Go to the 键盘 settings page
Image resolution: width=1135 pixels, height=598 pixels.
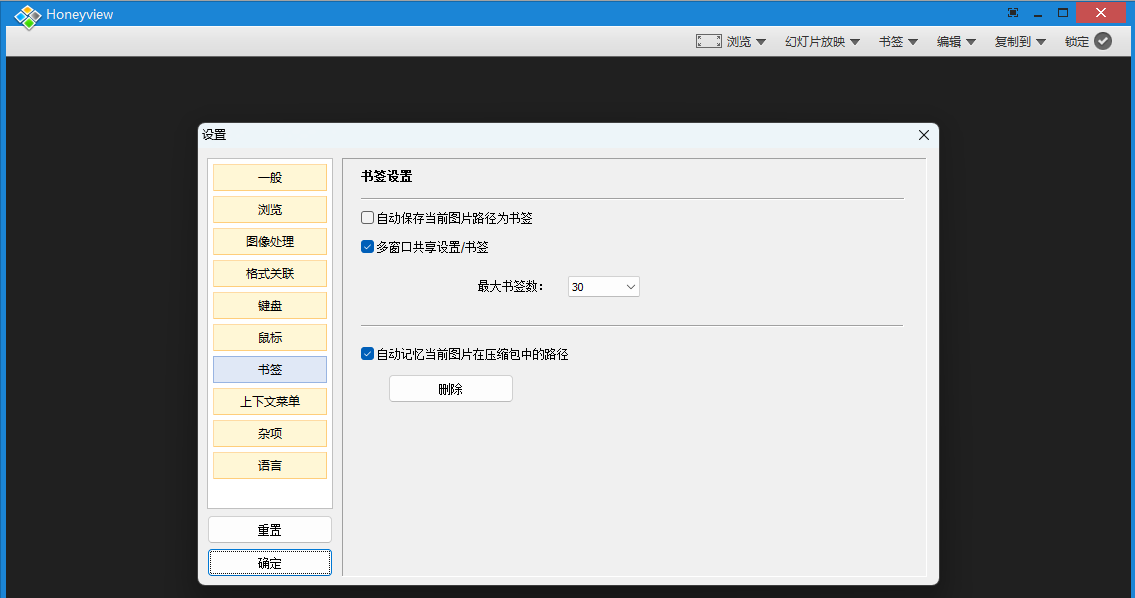[x=270, y=305]
